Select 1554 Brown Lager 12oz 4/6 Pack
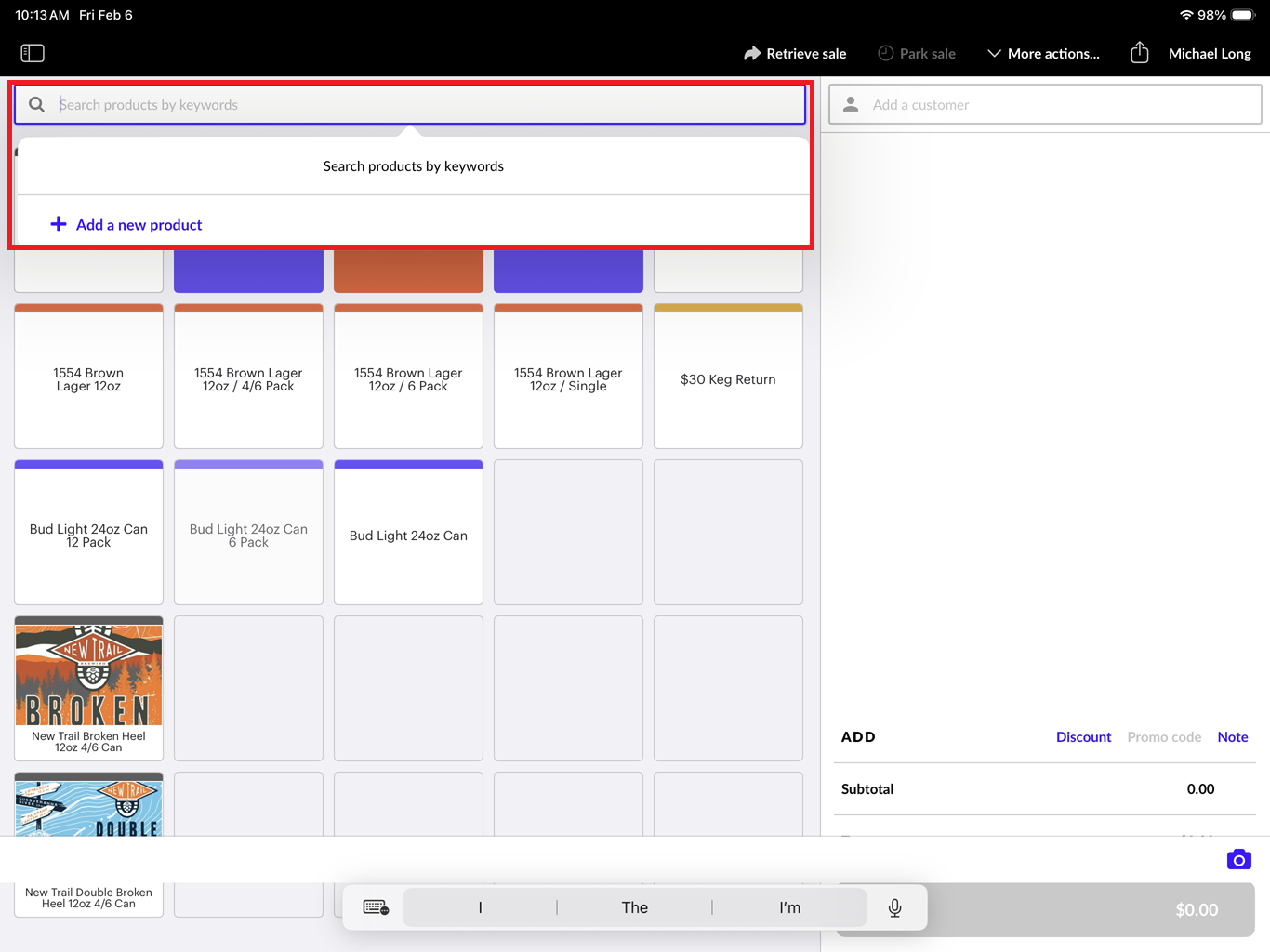The image size is (1270, 952). [248, 377]
